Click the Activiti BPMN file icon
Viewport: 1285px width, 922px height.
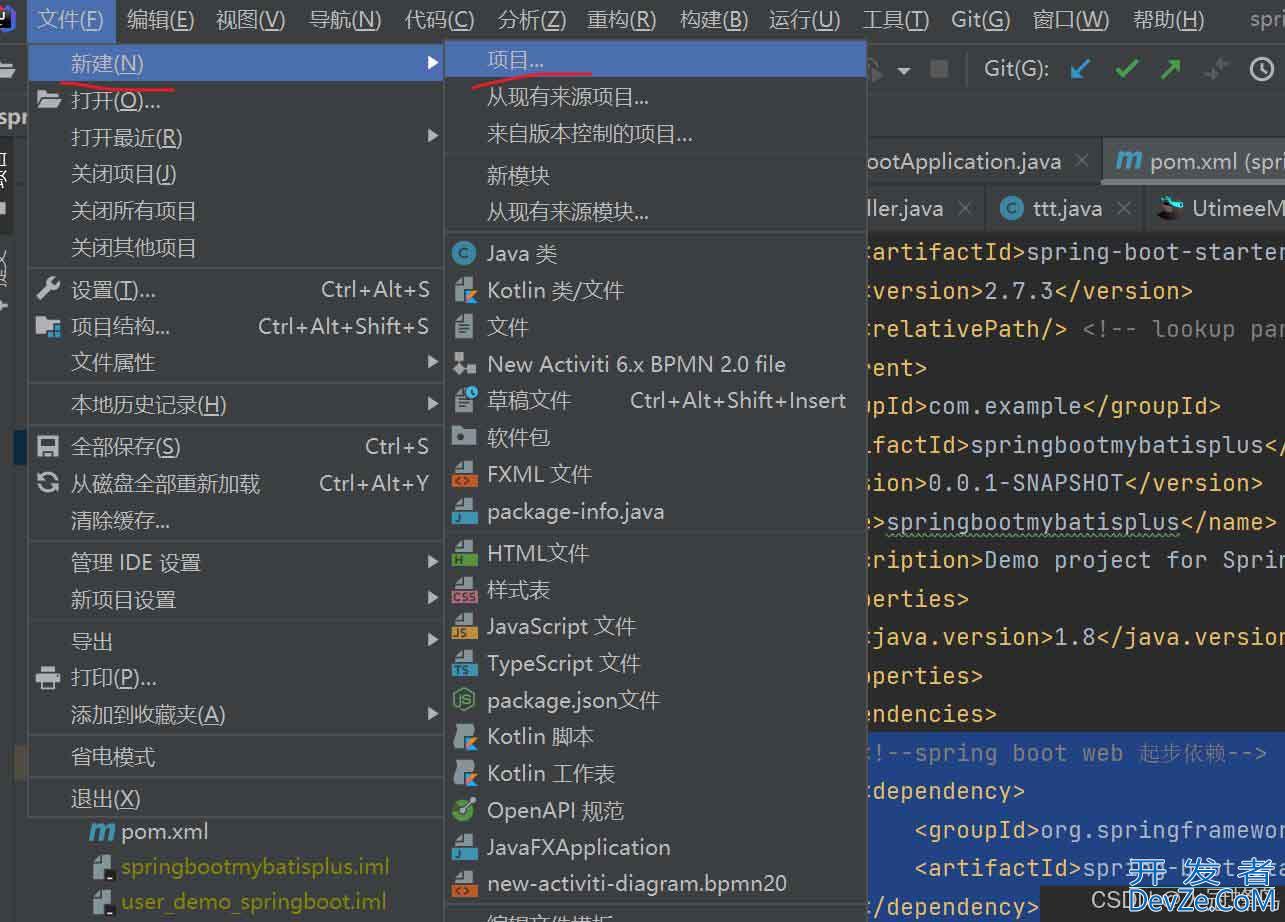(x=465, y=363)
